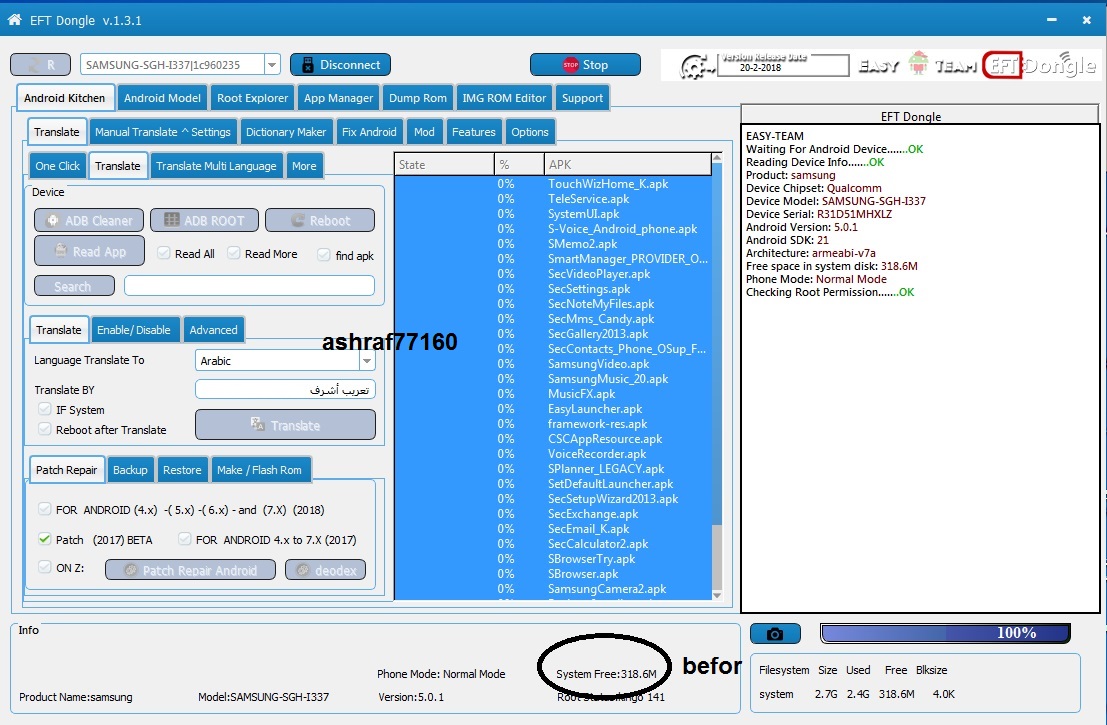1107x725 pixels.
Task: Switch to Dump Rom tab
Action: pyautogui.click(x=418, y=98)
